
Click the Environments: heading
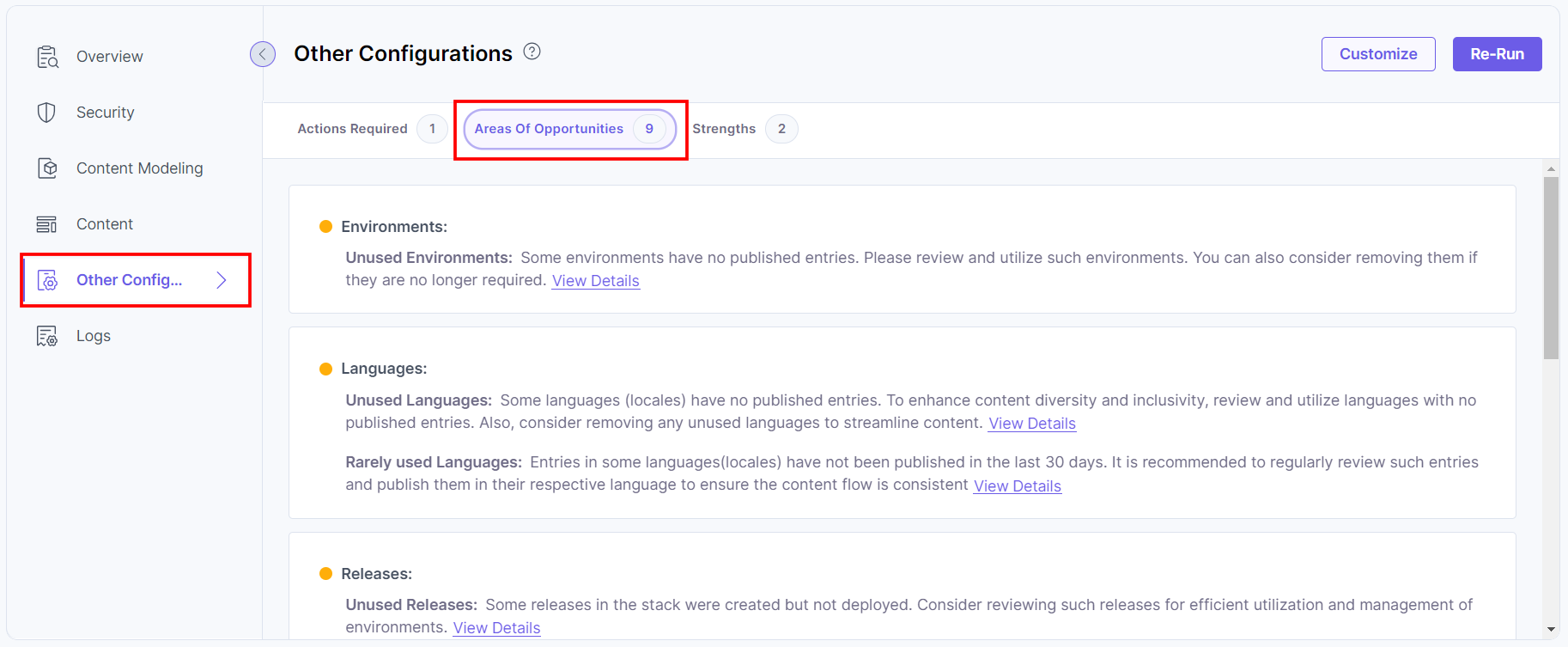(x=394, y=227)
